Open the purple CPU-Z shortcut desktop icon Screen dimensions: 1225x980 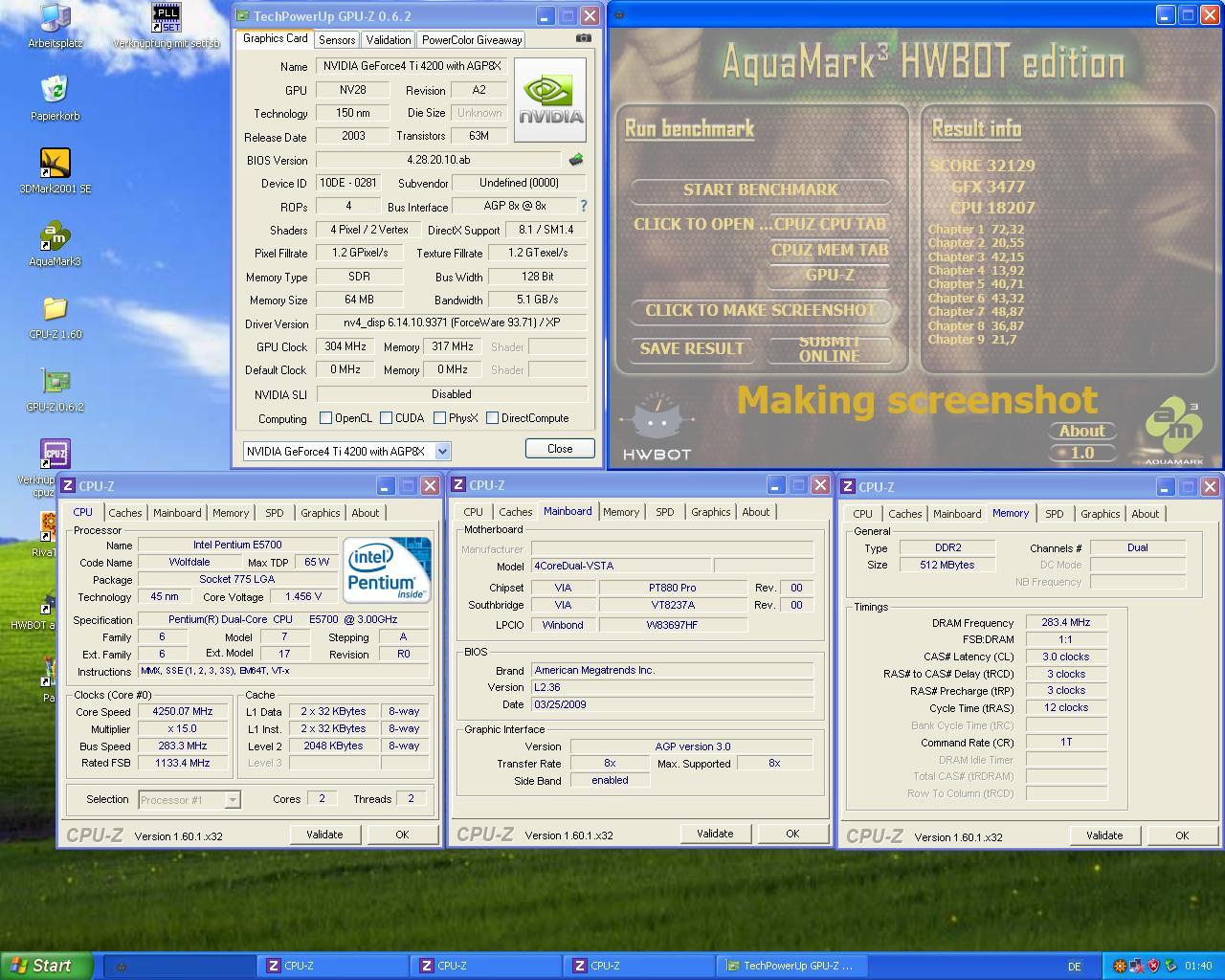tap(55, 455)
